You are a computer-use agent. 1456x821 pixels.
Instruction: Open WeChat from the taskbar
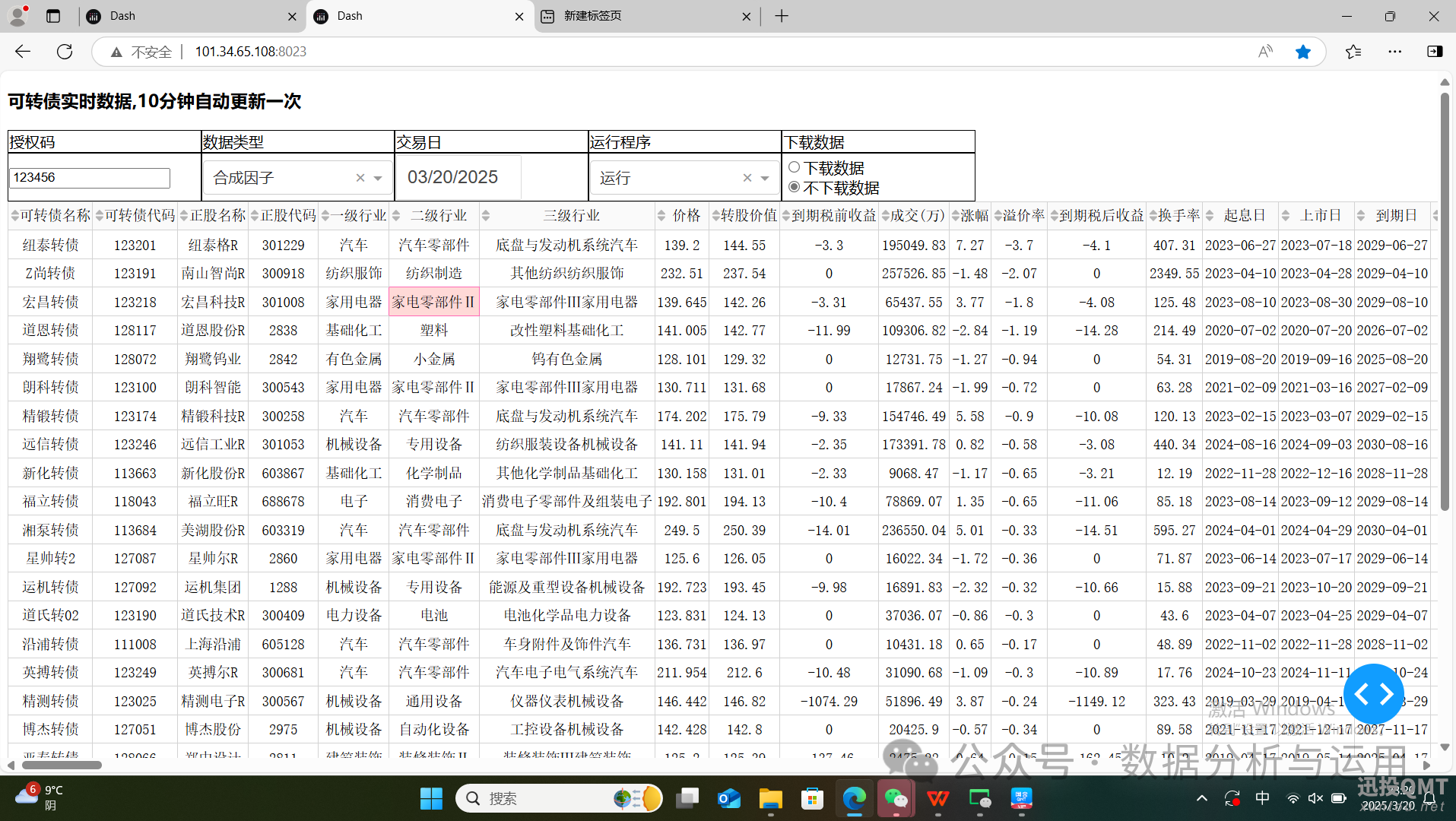tap(896, 798)
